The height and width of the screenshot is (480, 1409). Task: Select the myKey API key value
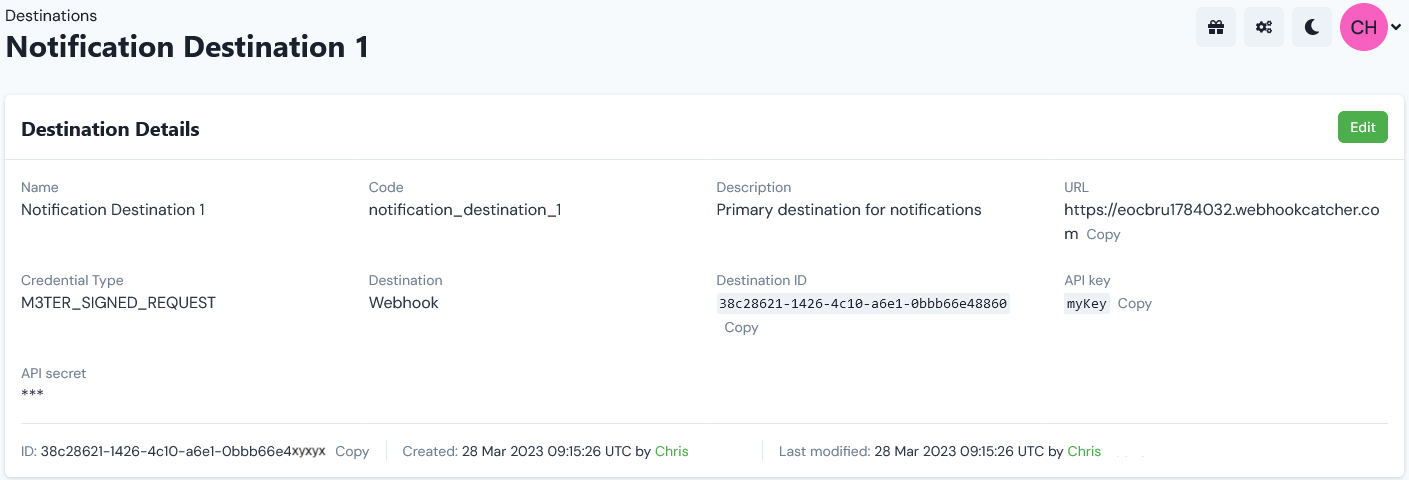(x=1087, y=303)
